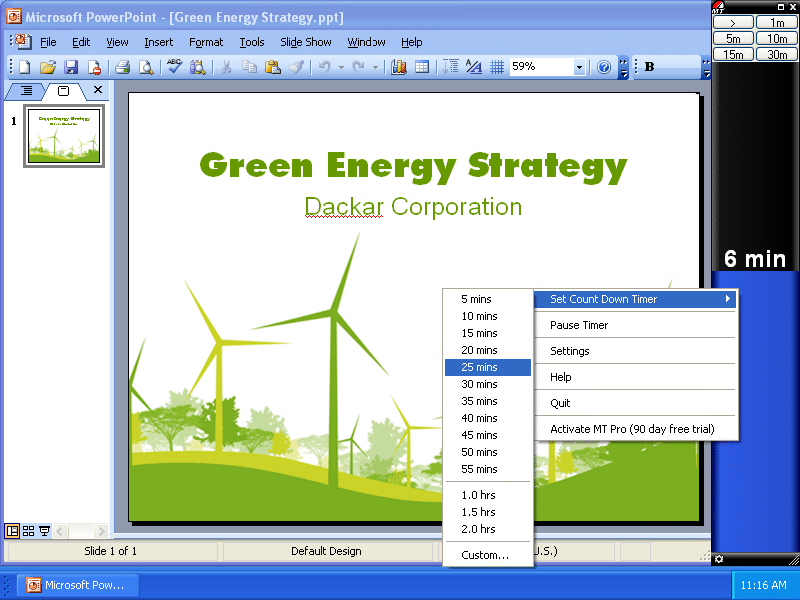Screen dimensions: 800x600
Task: Switch to Slide Sorter View
Action: [29, 531]
